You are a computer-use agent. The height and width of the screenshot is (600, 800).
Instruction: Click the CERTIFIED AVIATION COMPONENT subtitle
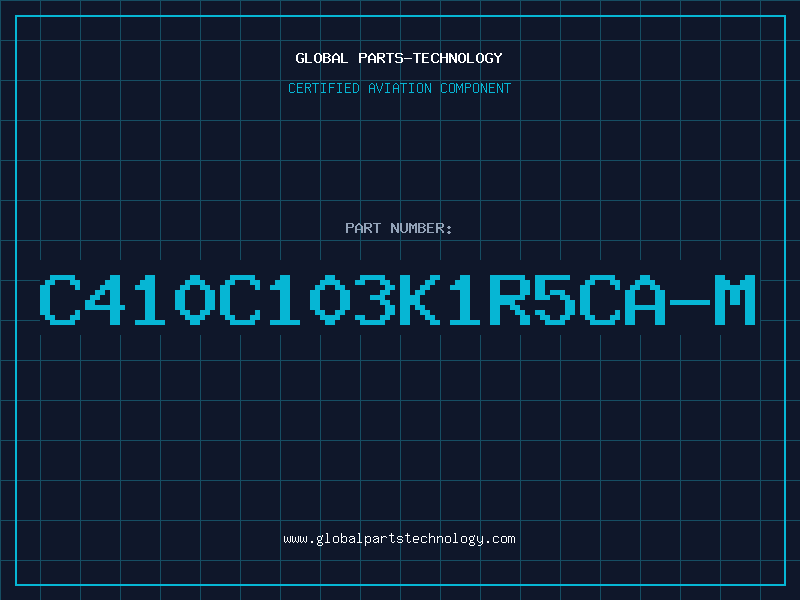(399, 88)
